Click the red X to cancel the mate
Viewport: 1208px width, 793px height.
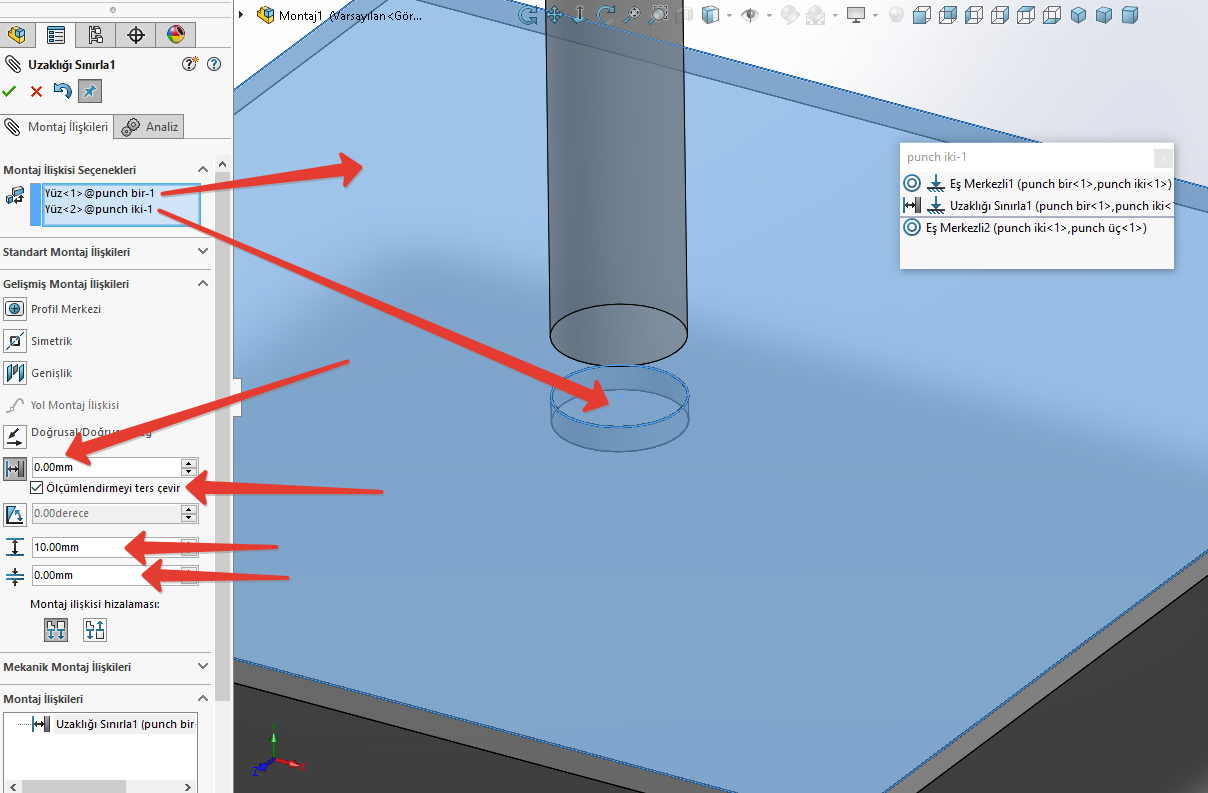click(35, 91)
